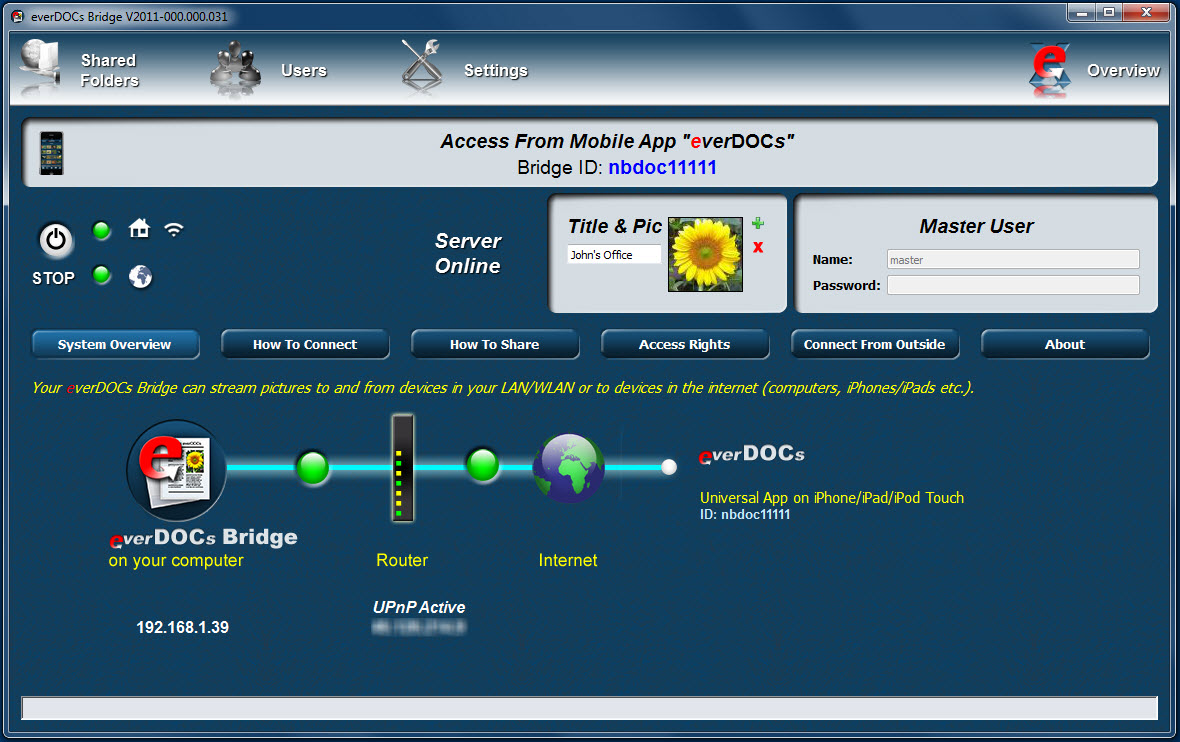This screenshot has width=1180, height=742.
Task: Click the sunflower picture thumbnail
Action: point(705,254)
